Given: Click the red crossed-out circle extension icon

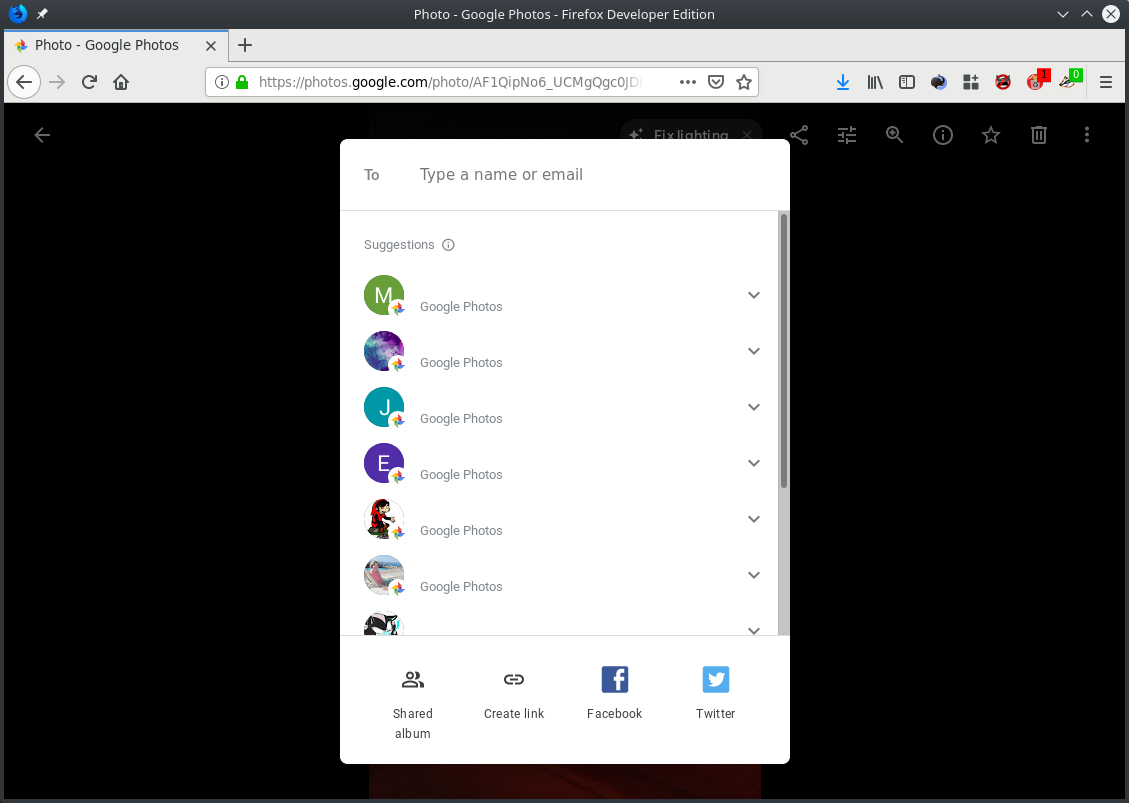Looking at the screenshot, I should (1002, 82).
